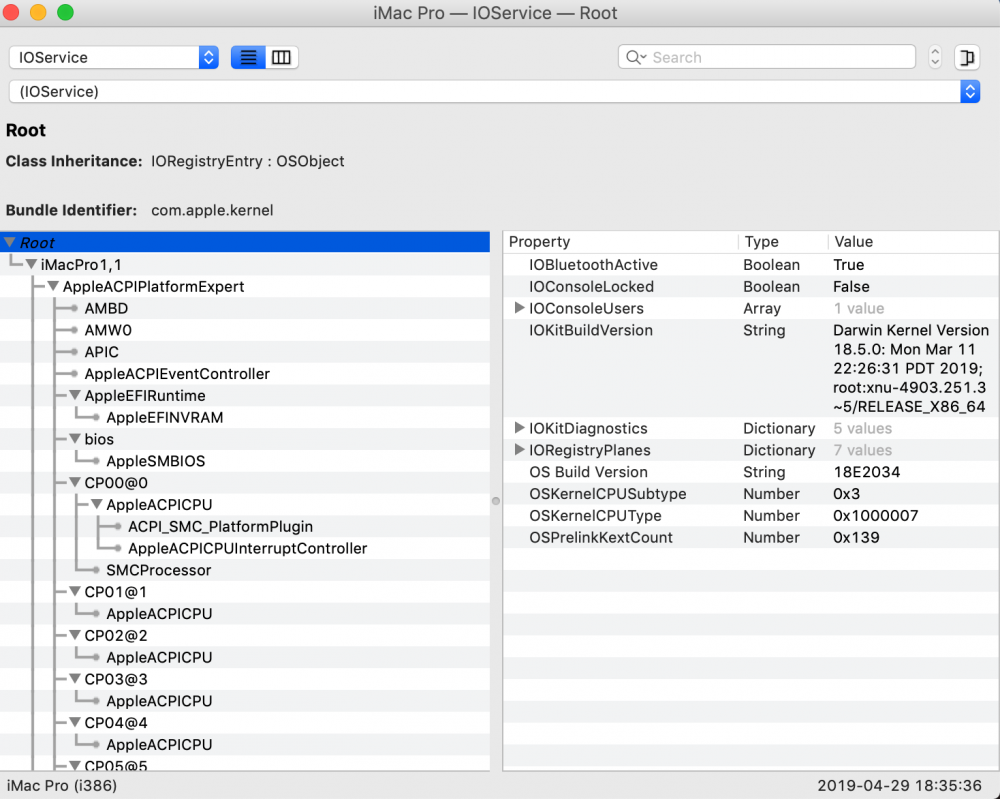Switch to list (hierarchical) view mode
This screenshot has width=1000, height=799.
[x=248, y=57]
